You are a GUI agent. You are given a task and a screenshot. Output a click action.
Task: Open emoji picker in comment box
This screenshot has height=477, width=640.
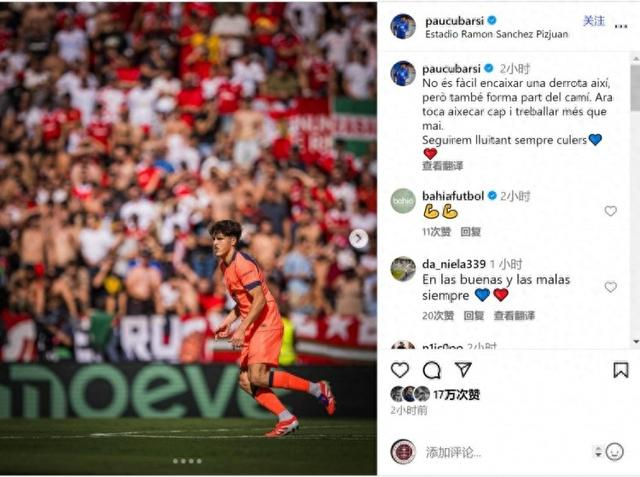pos(615,452)
